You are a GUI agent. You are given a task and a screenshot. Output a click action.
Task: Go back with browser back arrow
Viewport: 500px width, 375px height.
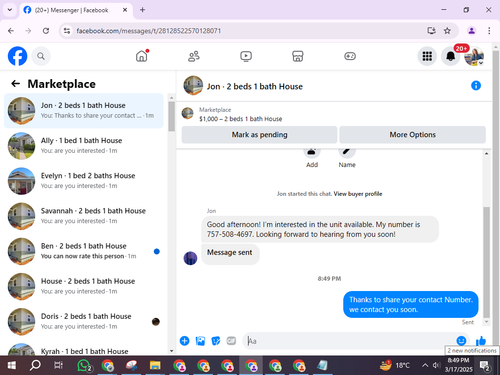pyautogui.click(x=11, y=31)
